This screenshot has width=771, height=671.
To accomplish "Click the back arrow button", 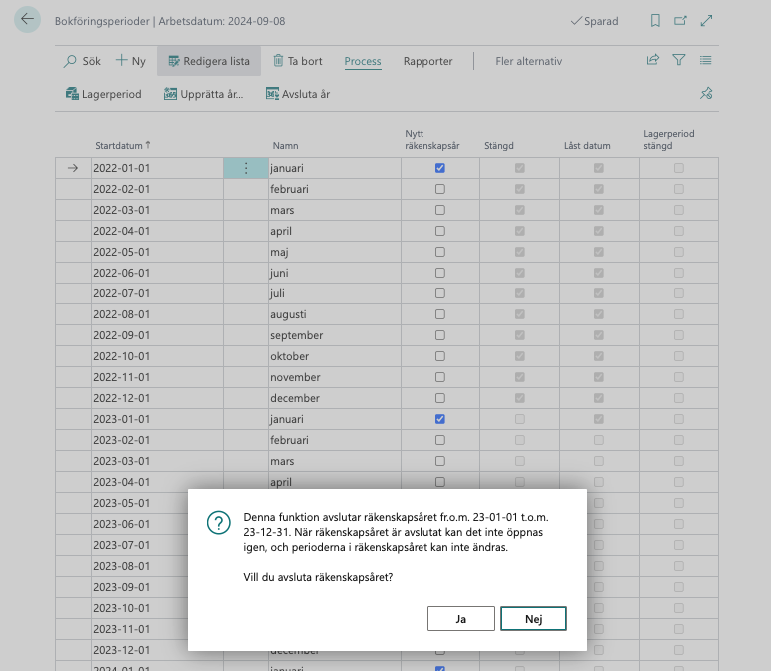I will (x=27, y=20).
